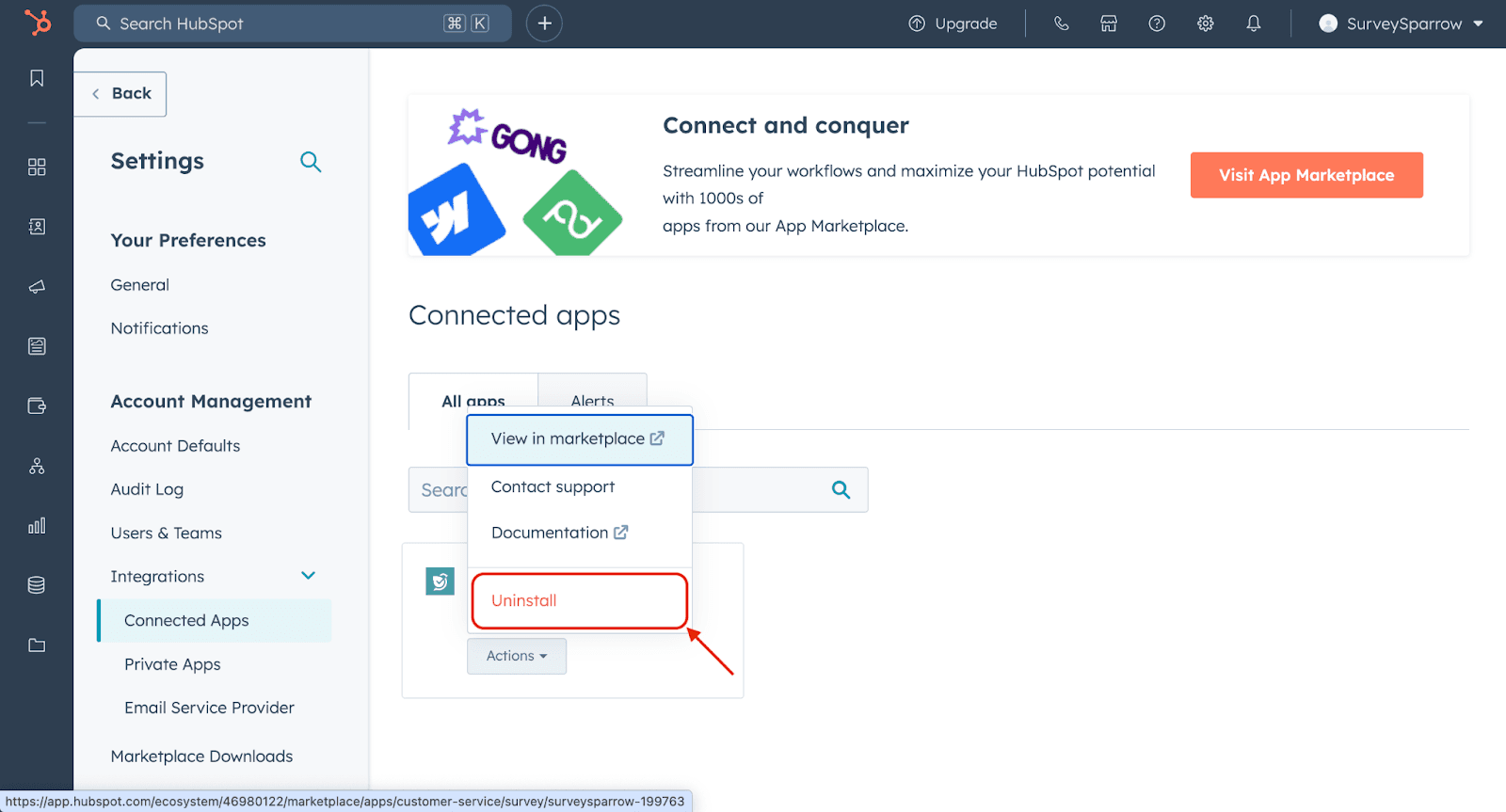Click the Visit App Marketplace button
Image resolution: width=1506 pixels, height=812 pixels.
tap(1306, 175)
